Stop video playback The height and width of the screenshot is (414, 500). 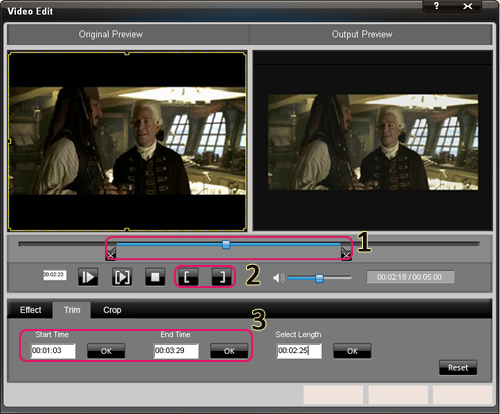point(155,277)
